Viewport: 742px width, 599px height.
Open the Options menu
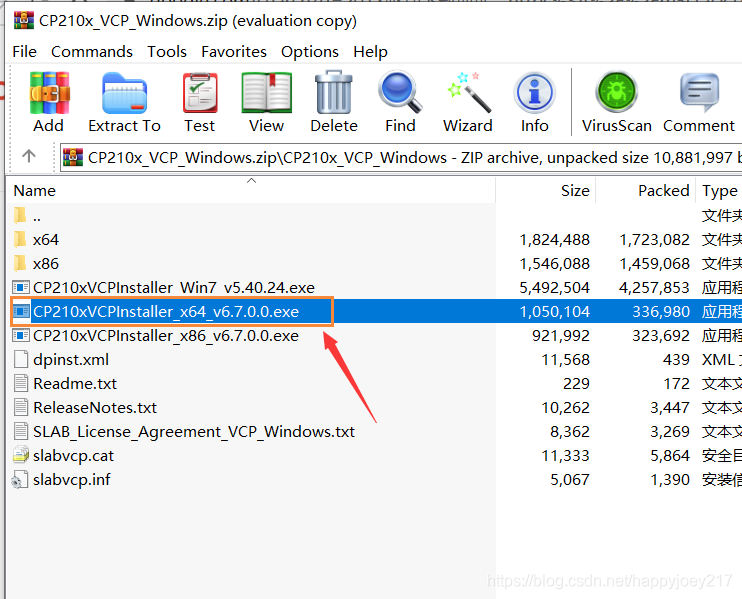(310, 52)
